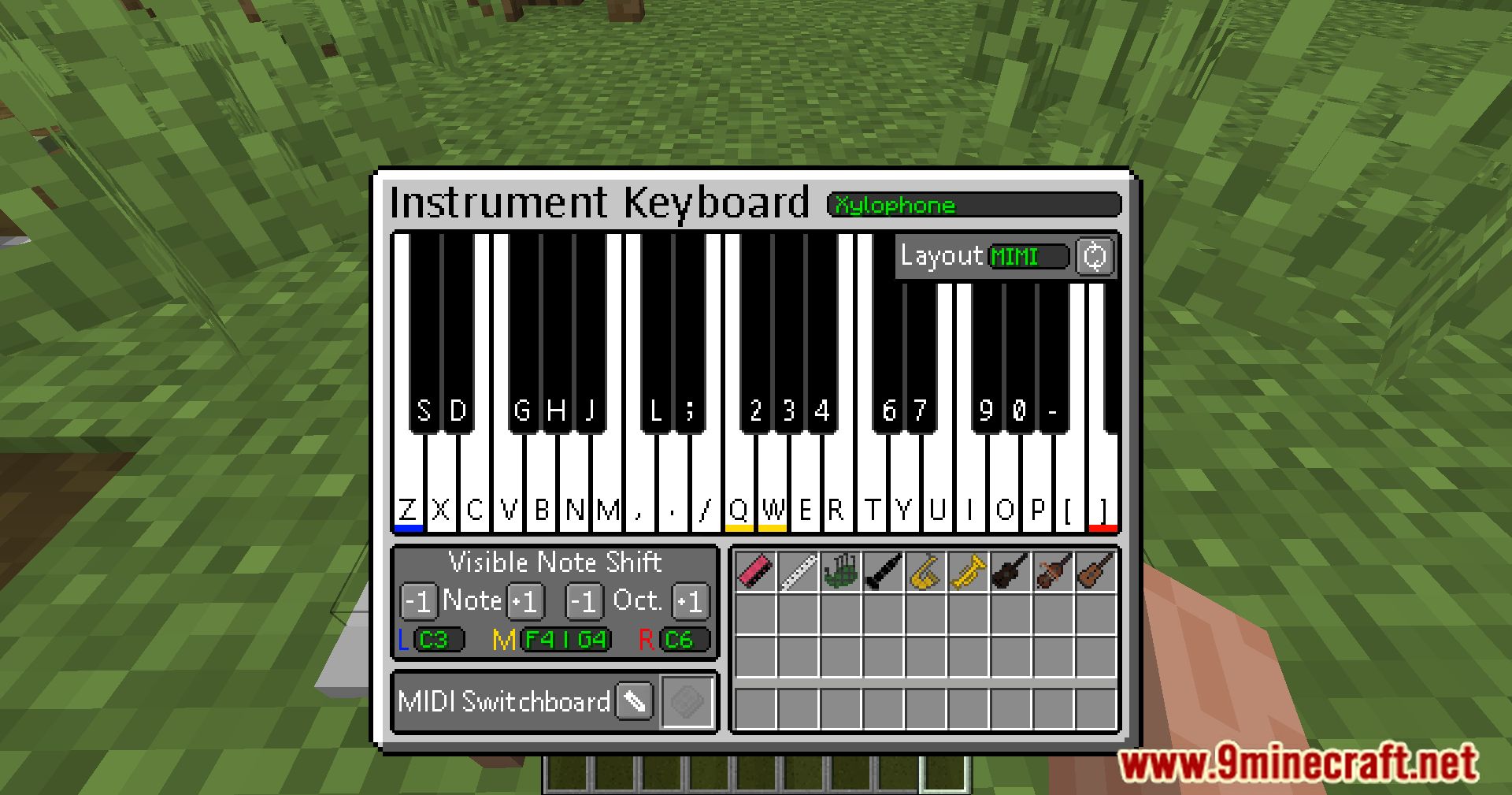This screenshot has height=795, width=1512.
Task: Cycle the keyboard layout with refresh icon
Action: pos(1095,256)
